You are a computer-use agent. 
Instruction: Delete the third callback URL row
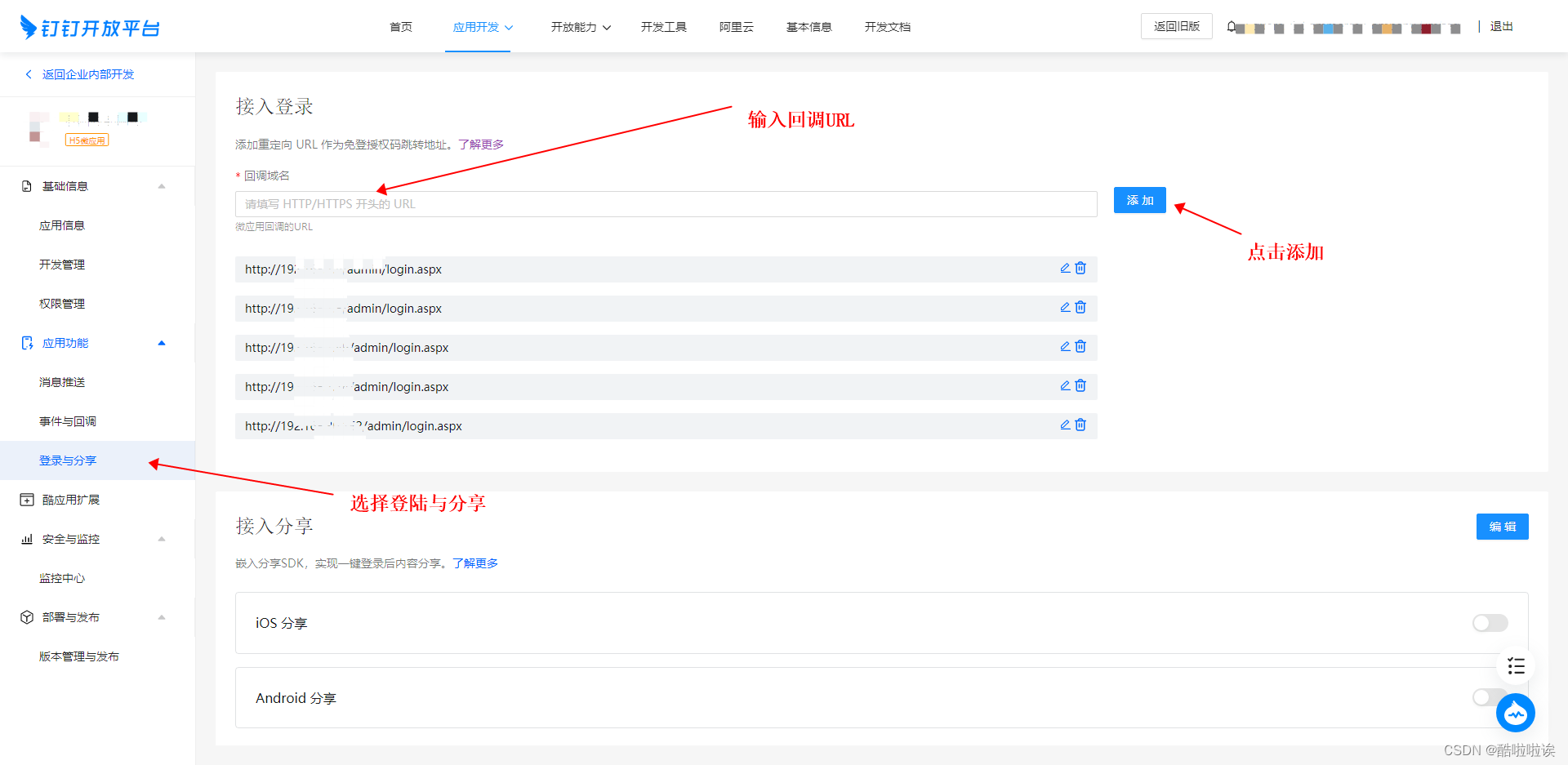pos(1080,346)
